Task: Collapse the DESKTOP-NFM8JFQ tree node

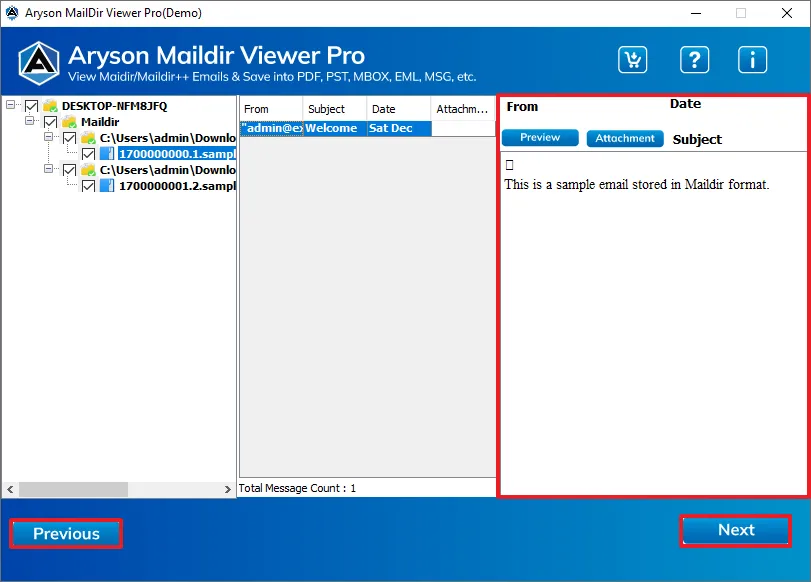Action: point(10,105)
